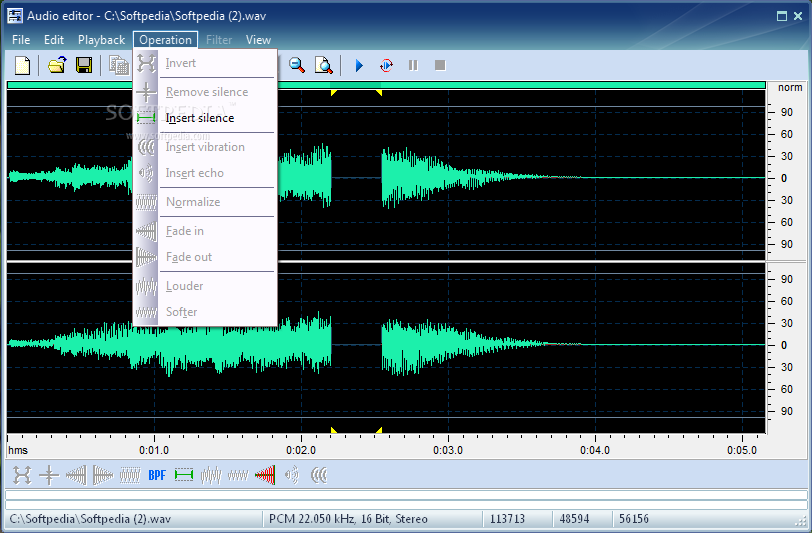Click the zoom to selection magnifier icon
The height and width of the screenshot is (533, 812).
coord(324,65)
